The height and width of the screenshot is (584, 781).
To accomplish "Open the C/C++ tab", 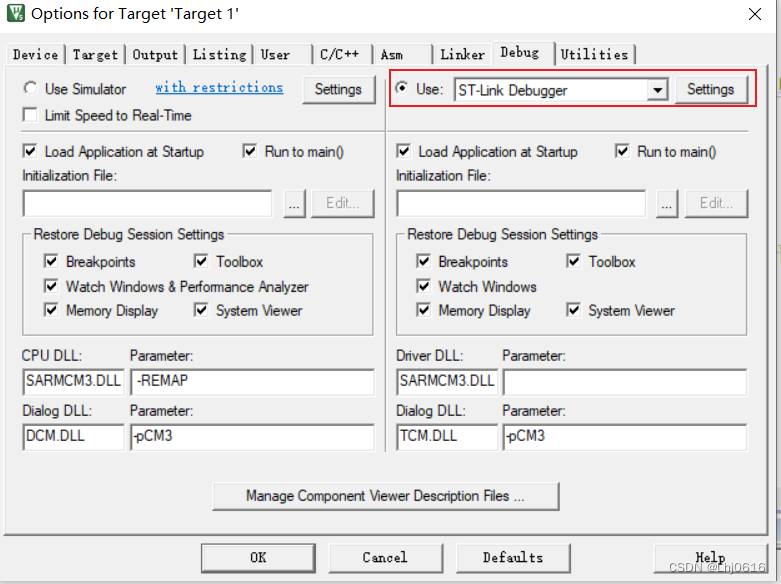I will (x=342, y=54).
